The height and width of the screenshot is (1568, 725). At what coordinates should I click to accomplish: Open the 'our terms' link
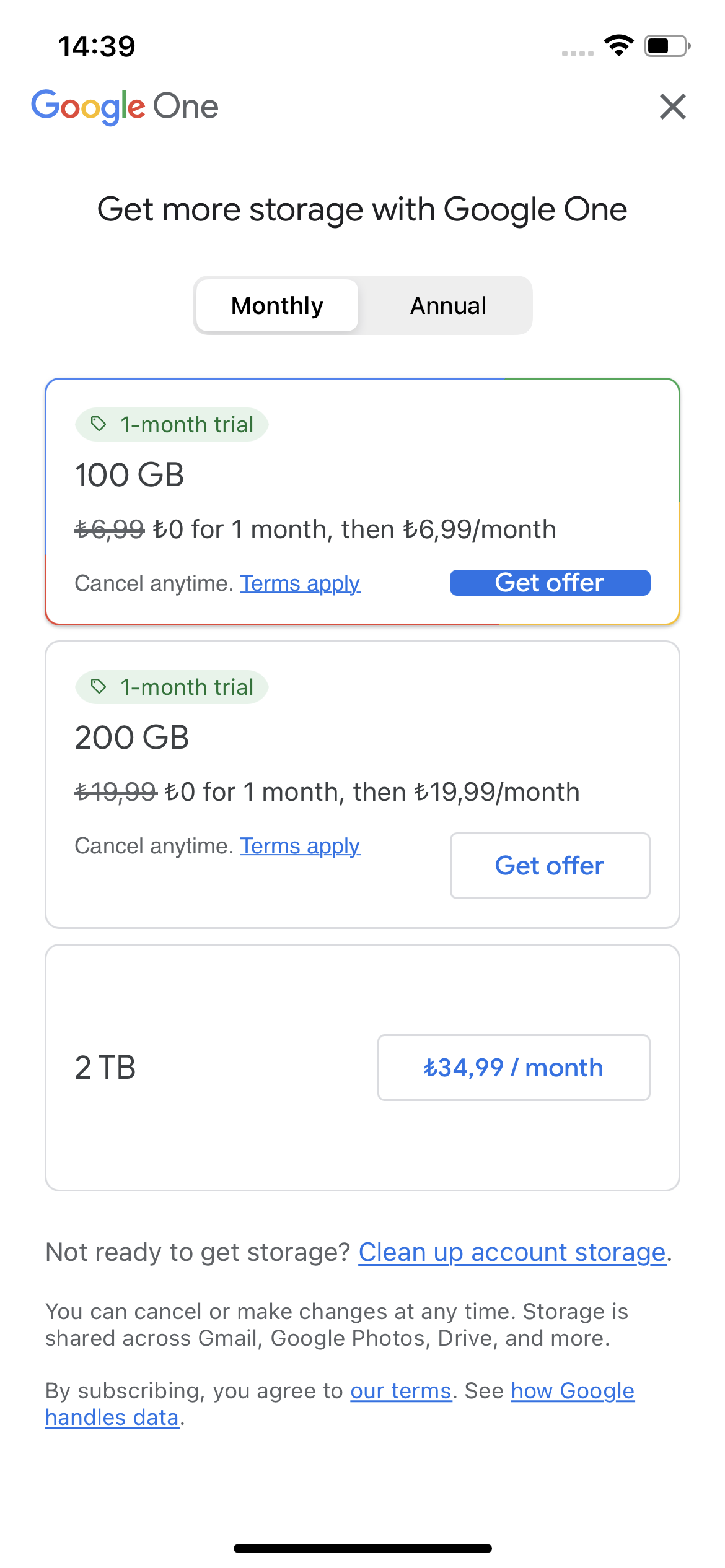(x=401, y=1391)
